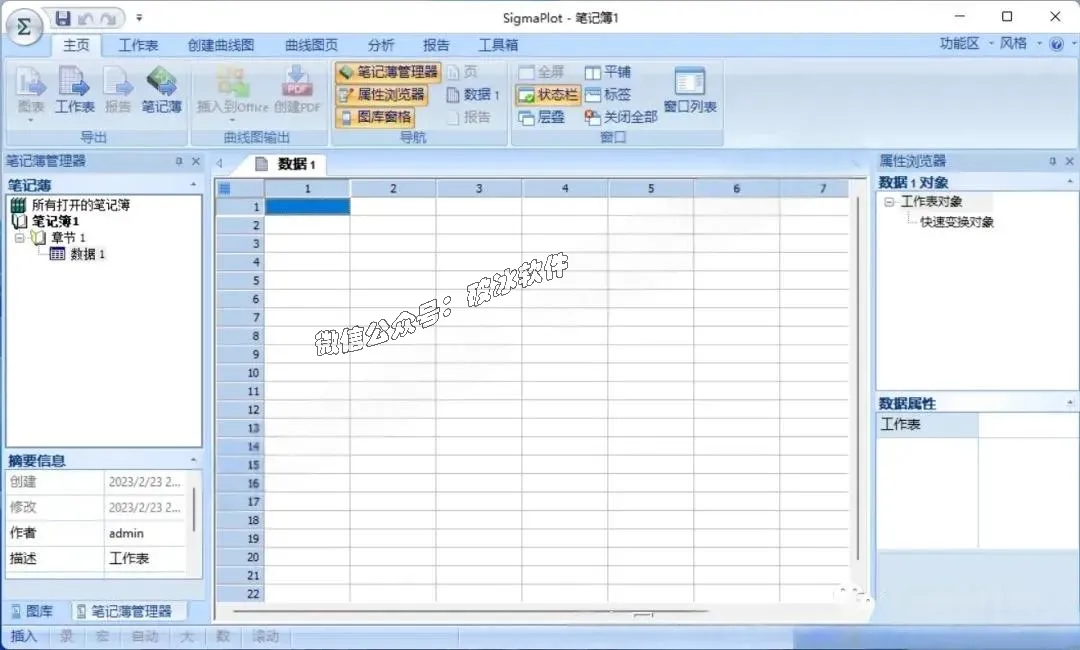1080x650 pixels.
Task: Open the quick access toolbar customize arrow
Action: click(139, 18)
